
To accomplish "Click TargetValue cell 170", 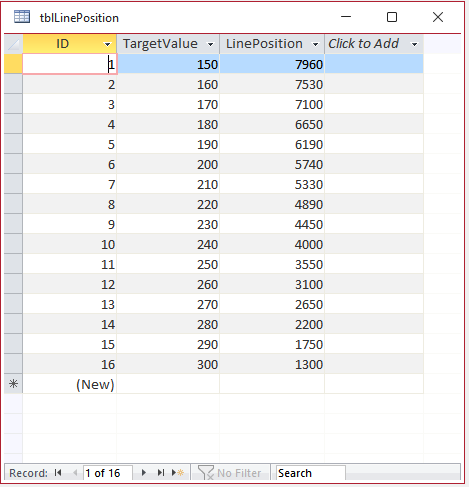I will [168, 104].
